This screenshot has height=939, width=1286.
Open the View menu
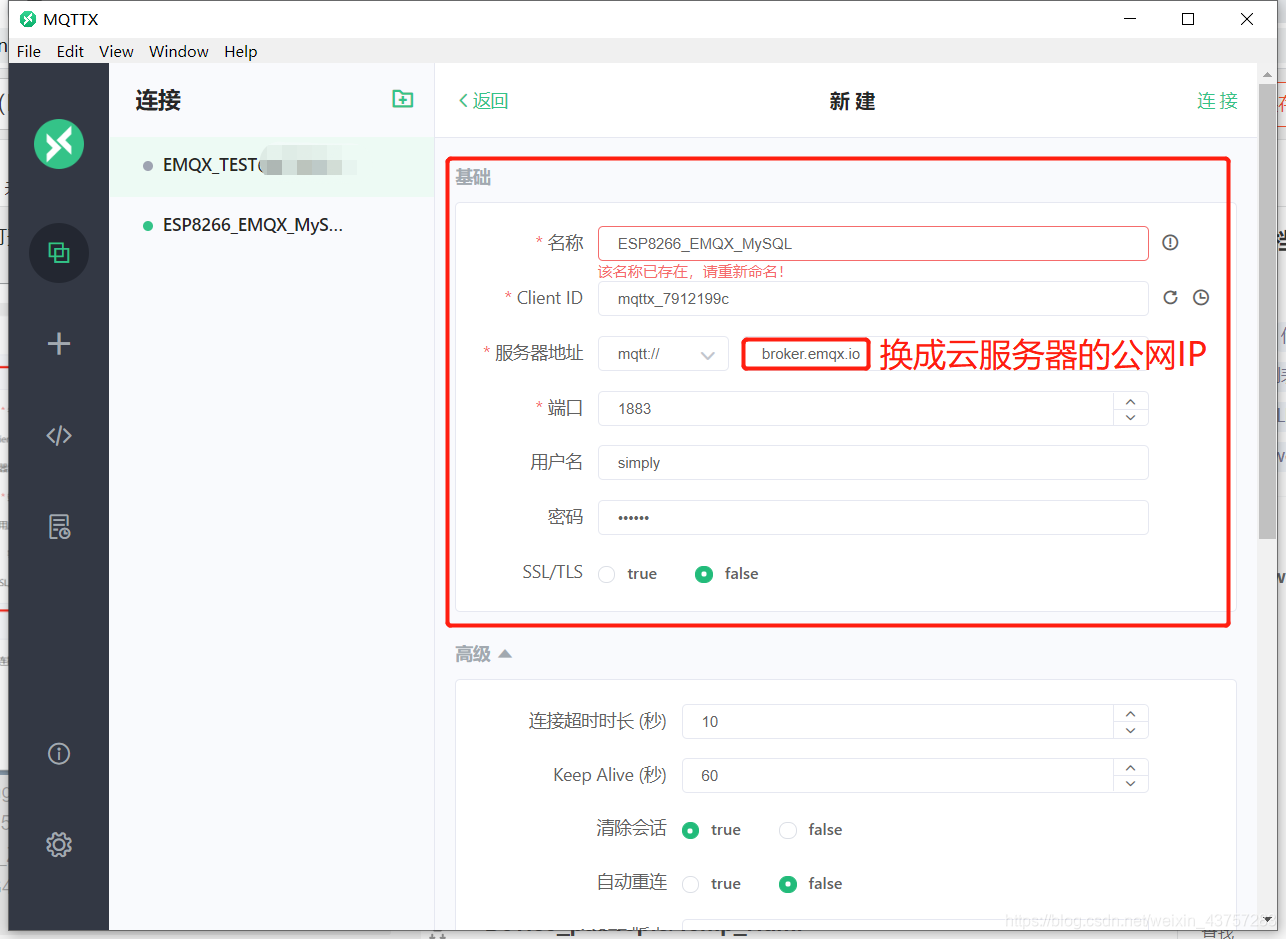[116, 51]
